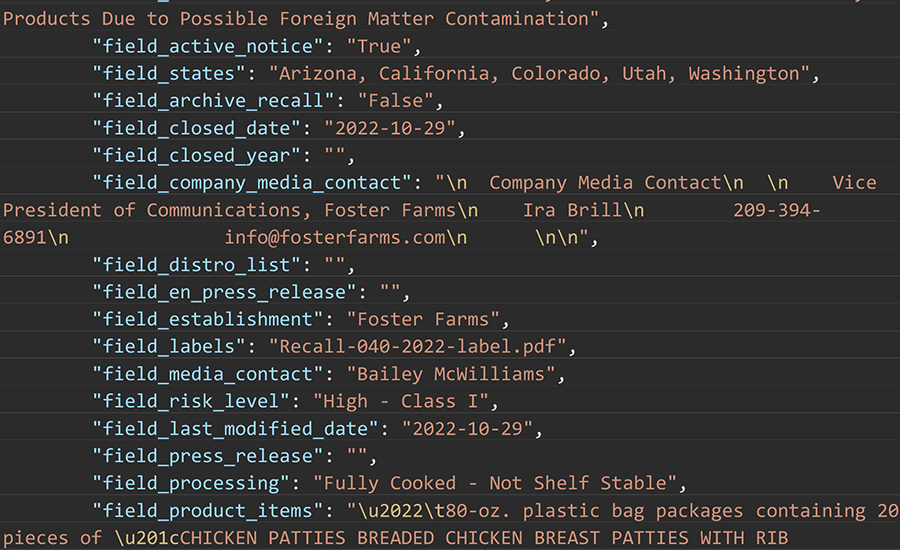This screenshot has height=550, width=900.
Task: Click the word "Colorado," in states
Action: coord(560,73)
